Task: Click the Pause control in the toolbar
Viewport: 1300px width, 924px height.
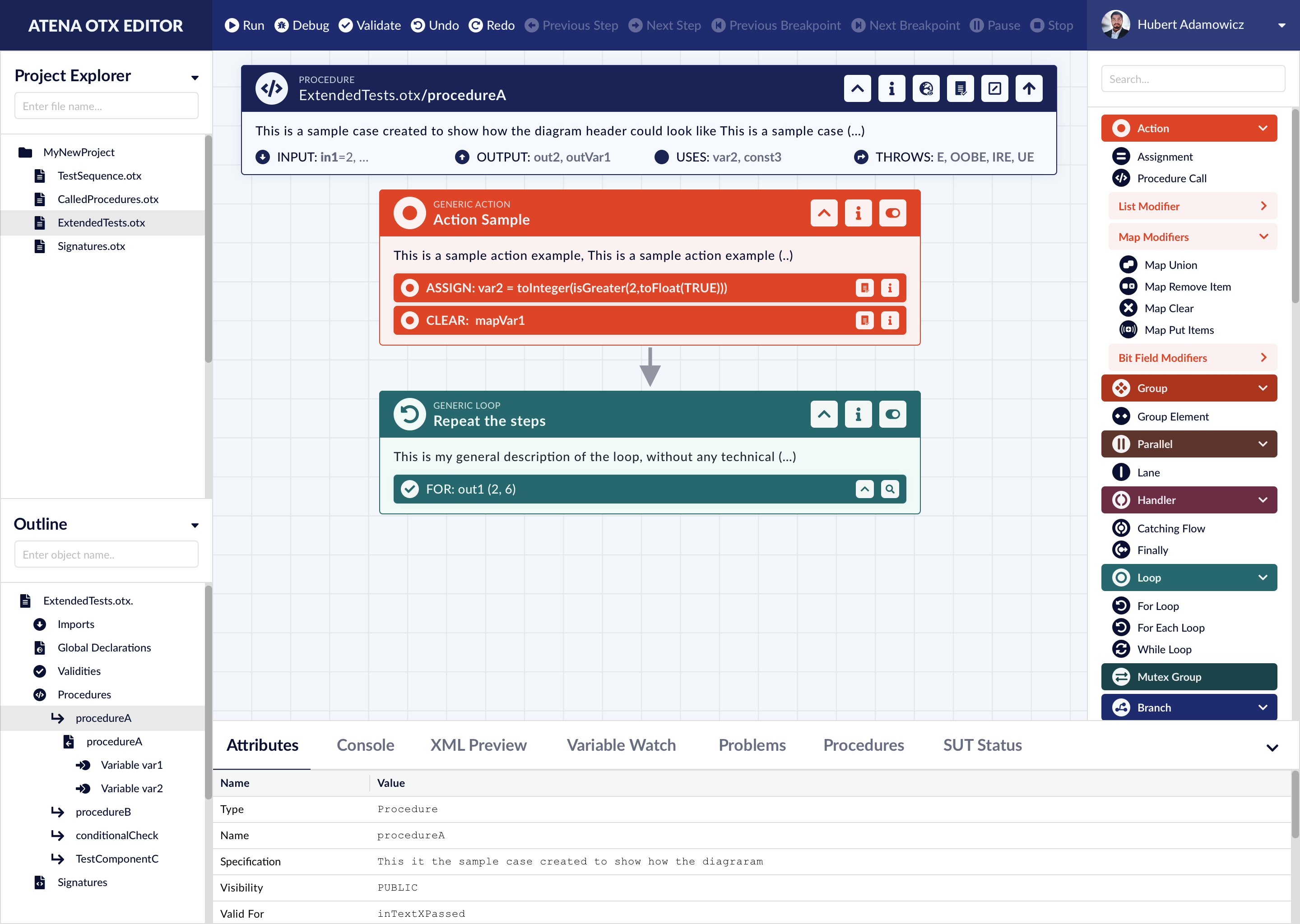Action: tap(995, 25)
